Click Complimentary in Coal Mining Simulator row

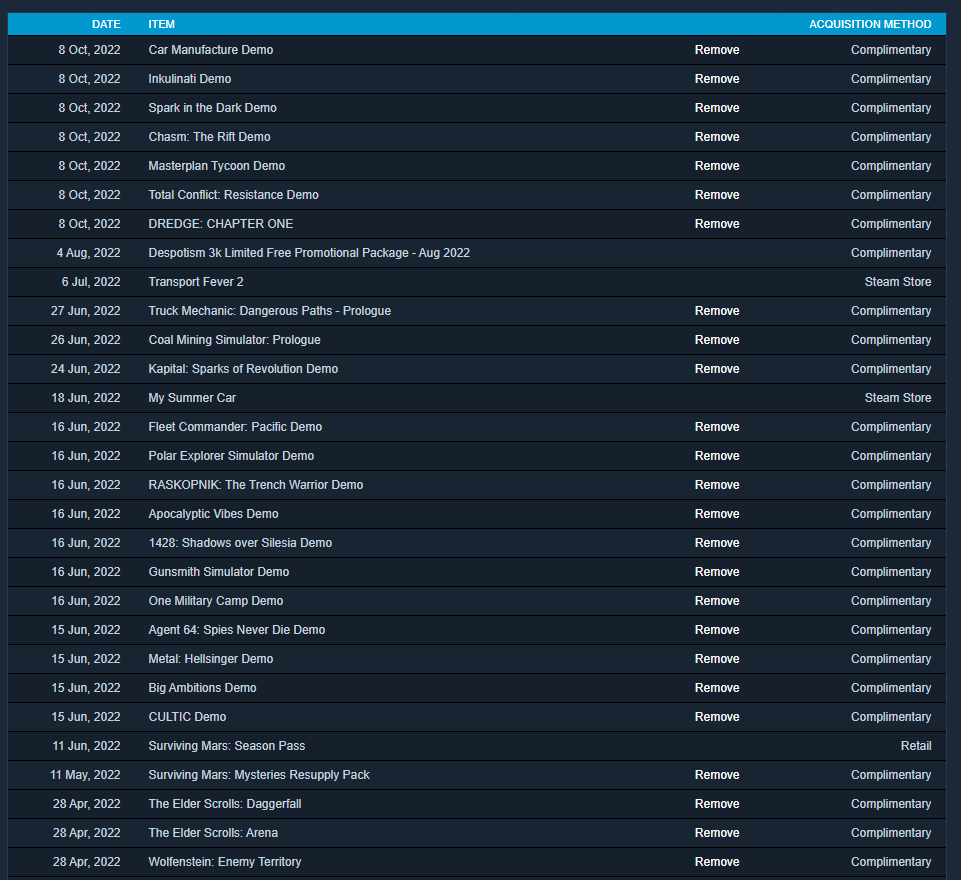[x=891, y=339]
